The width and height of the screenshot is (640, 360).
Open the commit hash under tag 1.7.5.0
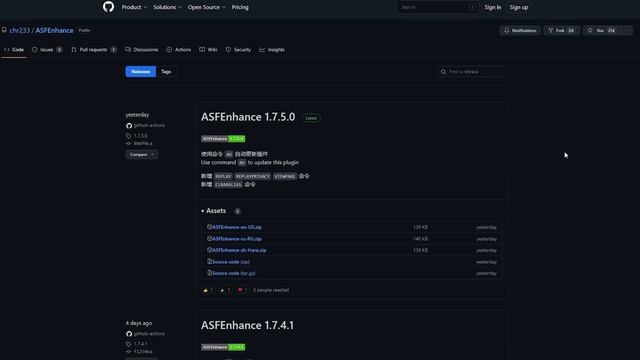click(x=143, y=143)
